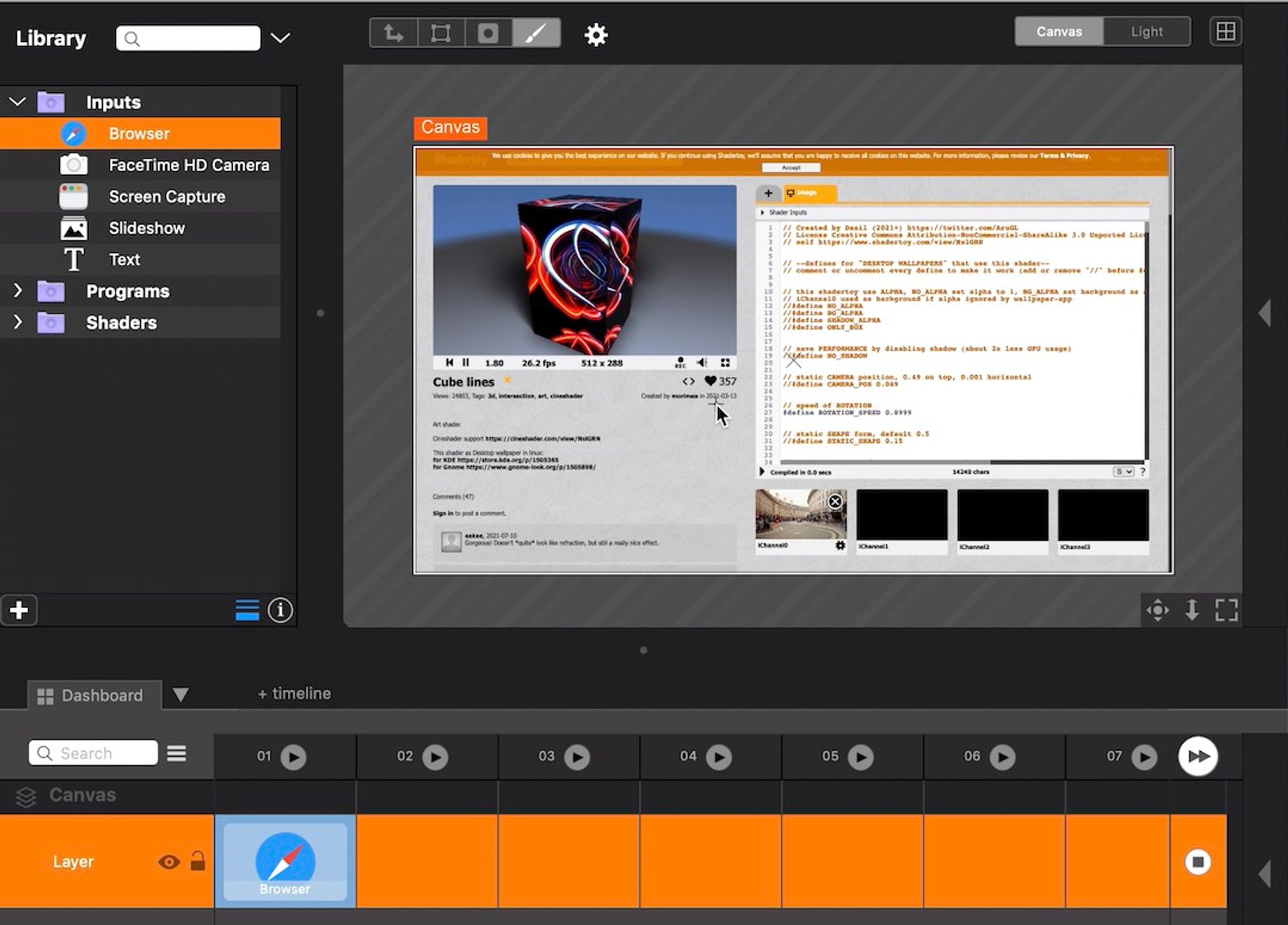Click the info icon in the Library panel
This screenshot has width=1288, height=925.
pos(280,610)
